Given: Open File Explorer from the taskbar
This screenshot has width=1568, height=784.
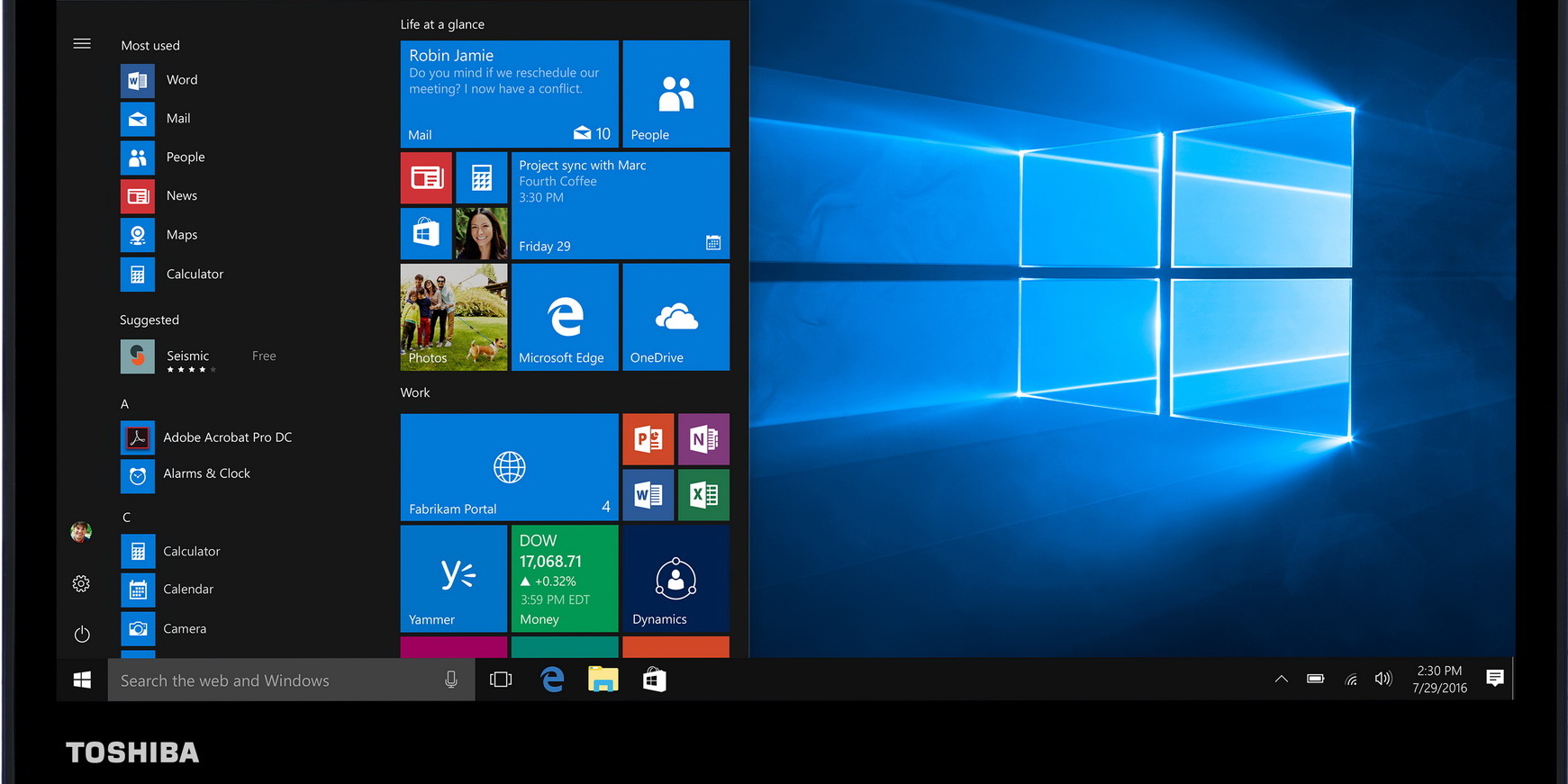Looking at the screenshot, I should (603, 680).
